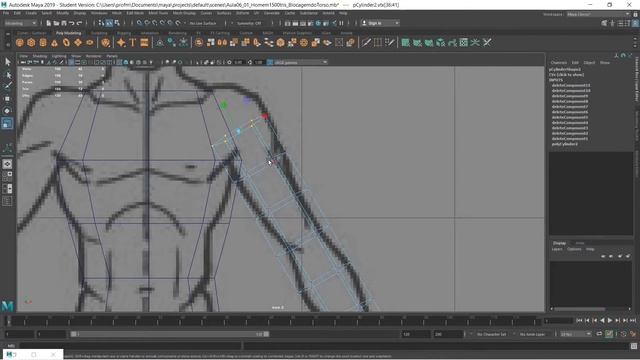Open the Sign In account dropdown

coord(380,23)
